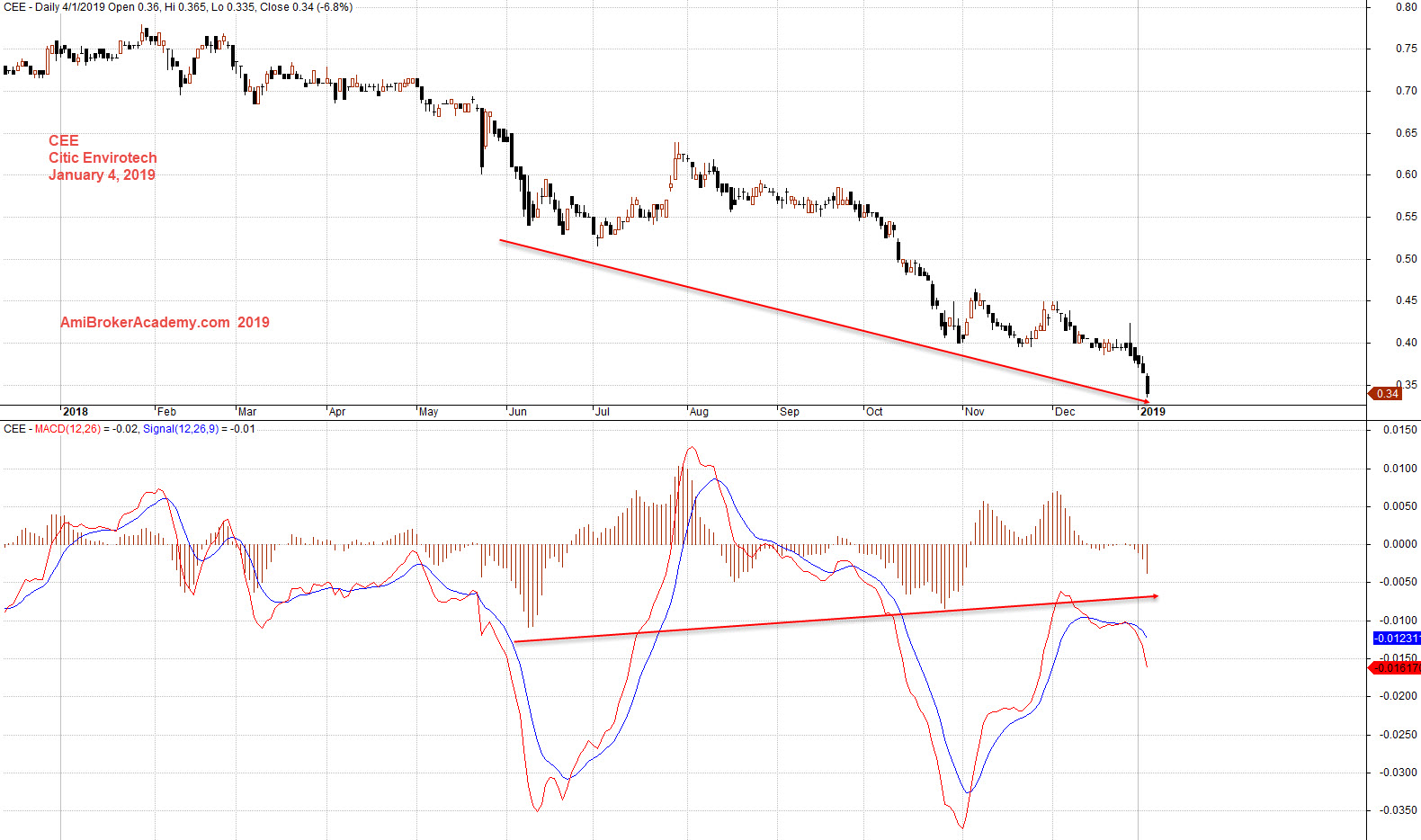This screenshot has width=1421, height=840.
Task: Click the 'Jun' month label on time axis
Action: pyautogui.click(x=518, y=412)
